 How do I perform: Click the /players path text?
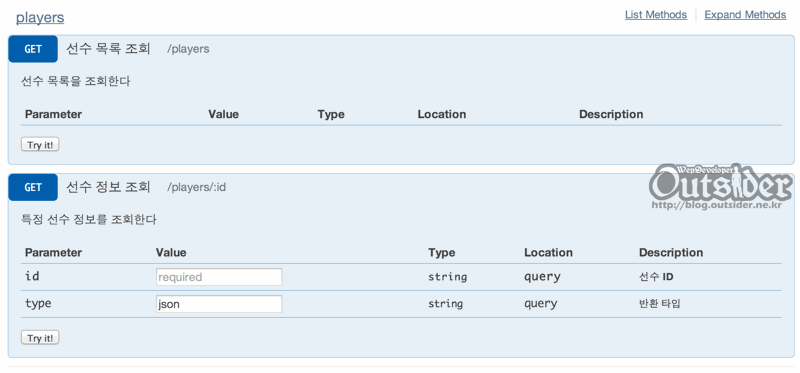pos(188,49)
